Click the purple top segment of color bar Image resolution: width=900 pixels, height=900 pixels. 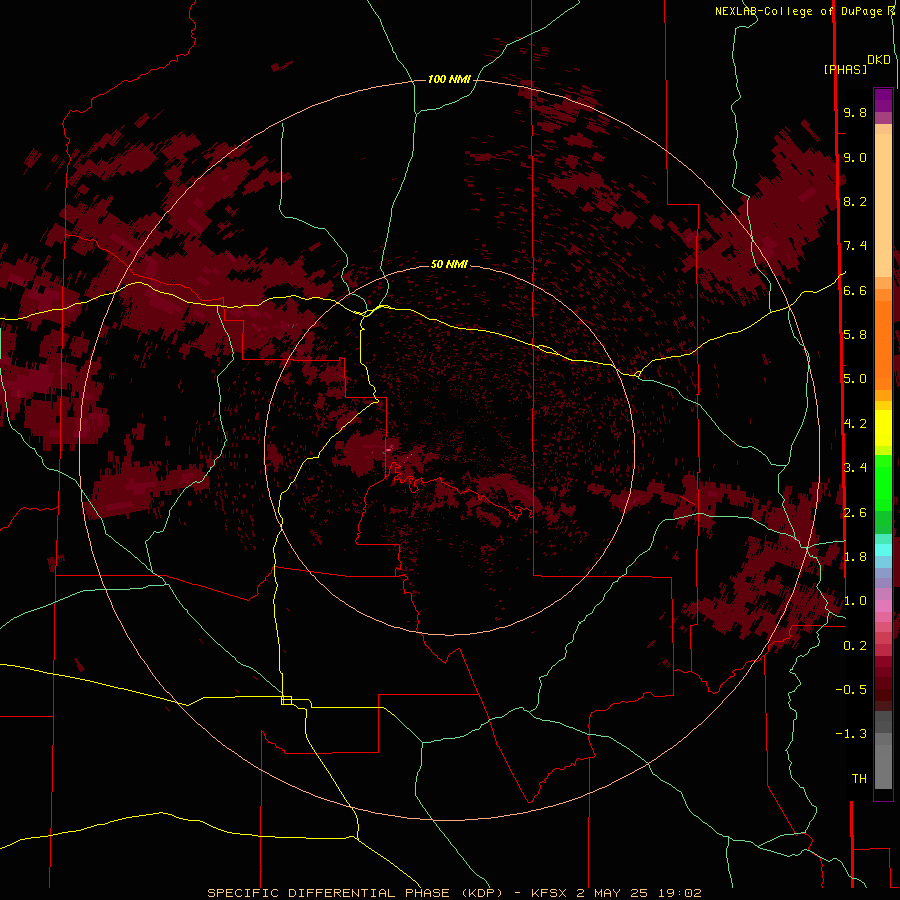[x=883, y=101]
